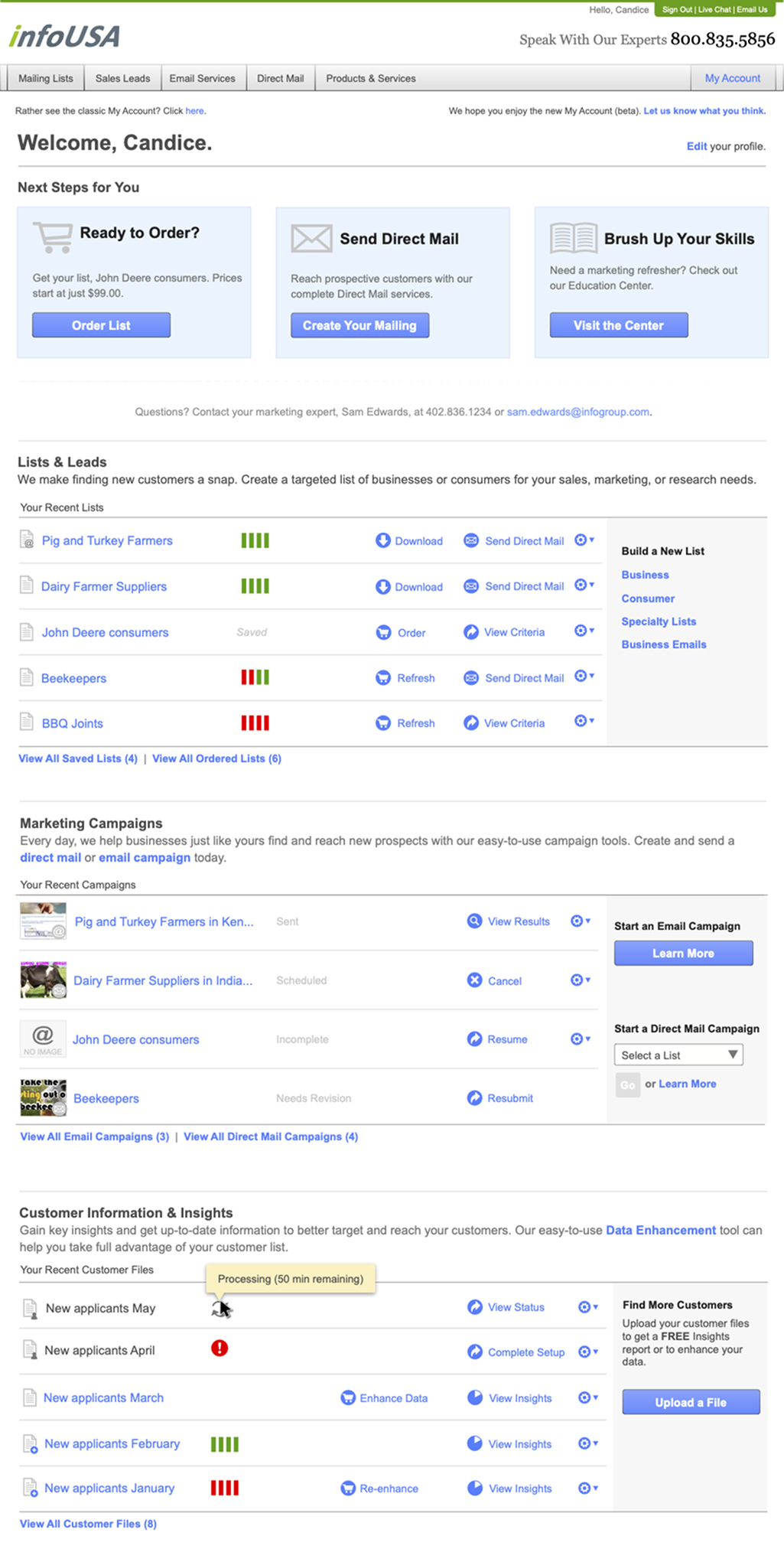This screenshot has width=784, height=1562.
Task: Click Beekeepers campaign thumbnail image
Action: tap(43, 1097)
